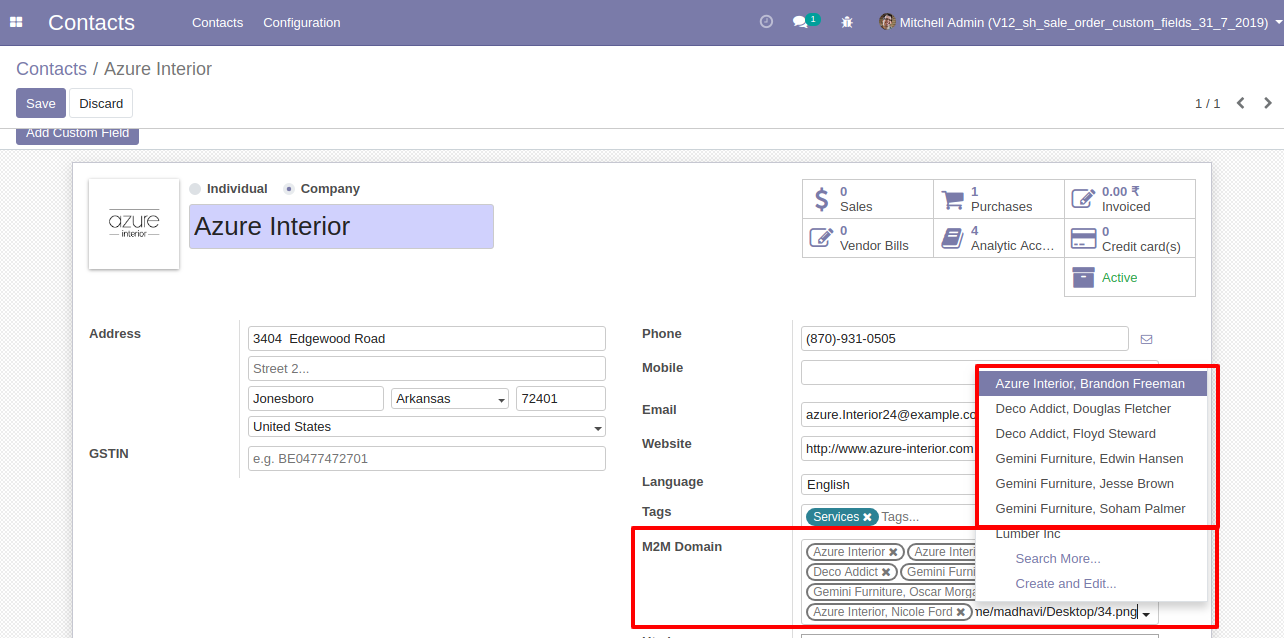Save the contact record
Viewport: 1284px width, 638px height.
point(41,103)
